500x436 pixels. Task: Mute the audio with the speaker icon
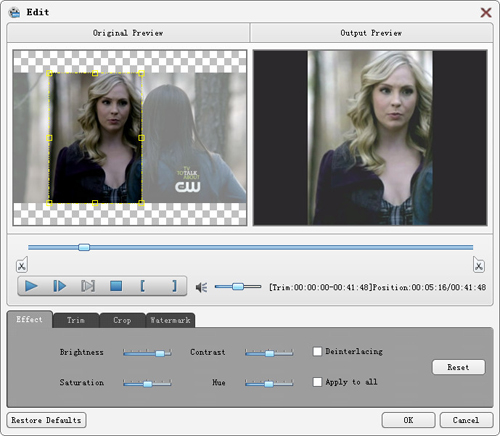click(201, 287)
